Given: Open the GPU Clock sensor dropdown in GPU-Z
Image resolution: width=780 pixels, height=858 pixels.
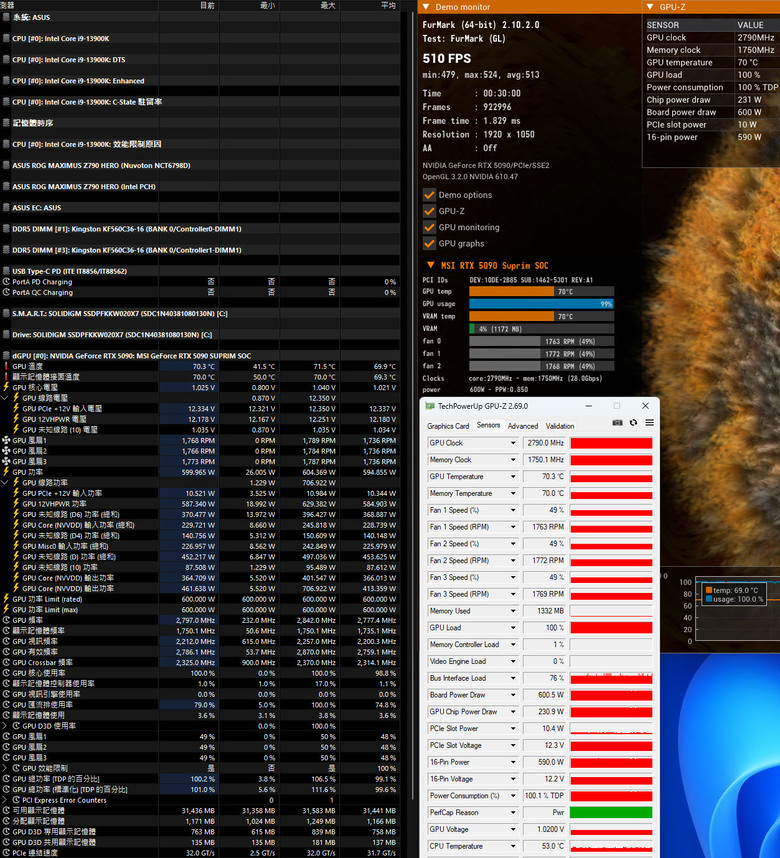Looking at the screenshot, I should [513, 443].
